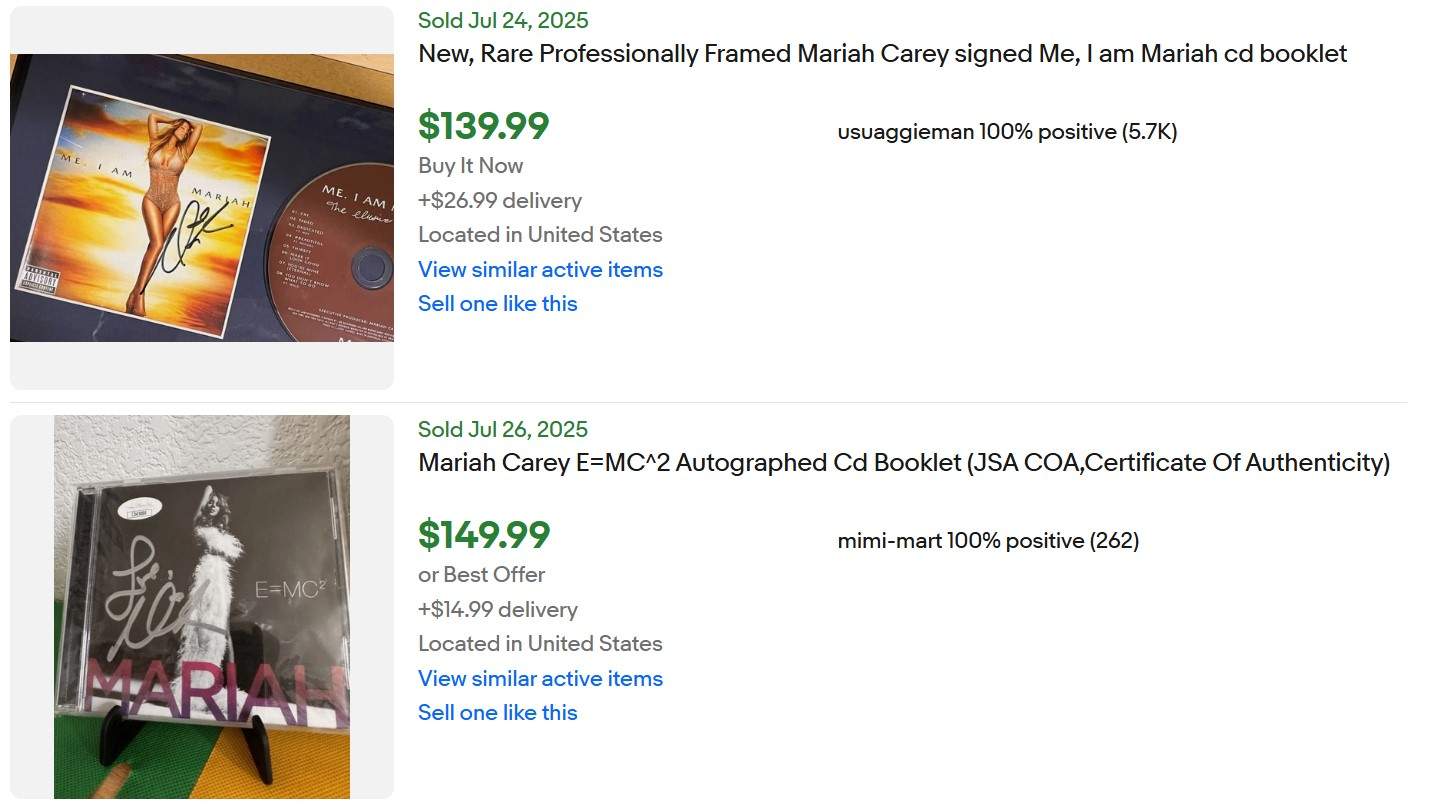
Task: Click seller mimi-mart's feedback text
Action: click(x=988, y=541)
